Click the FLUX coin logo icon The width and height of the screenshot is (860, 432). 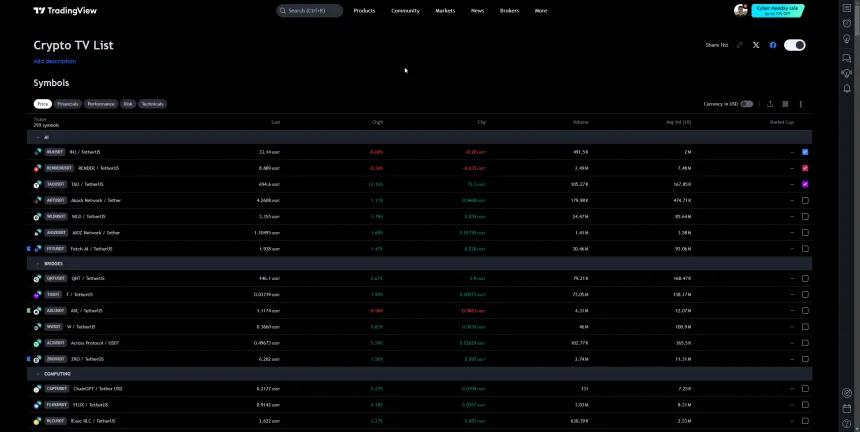point(37,405)
